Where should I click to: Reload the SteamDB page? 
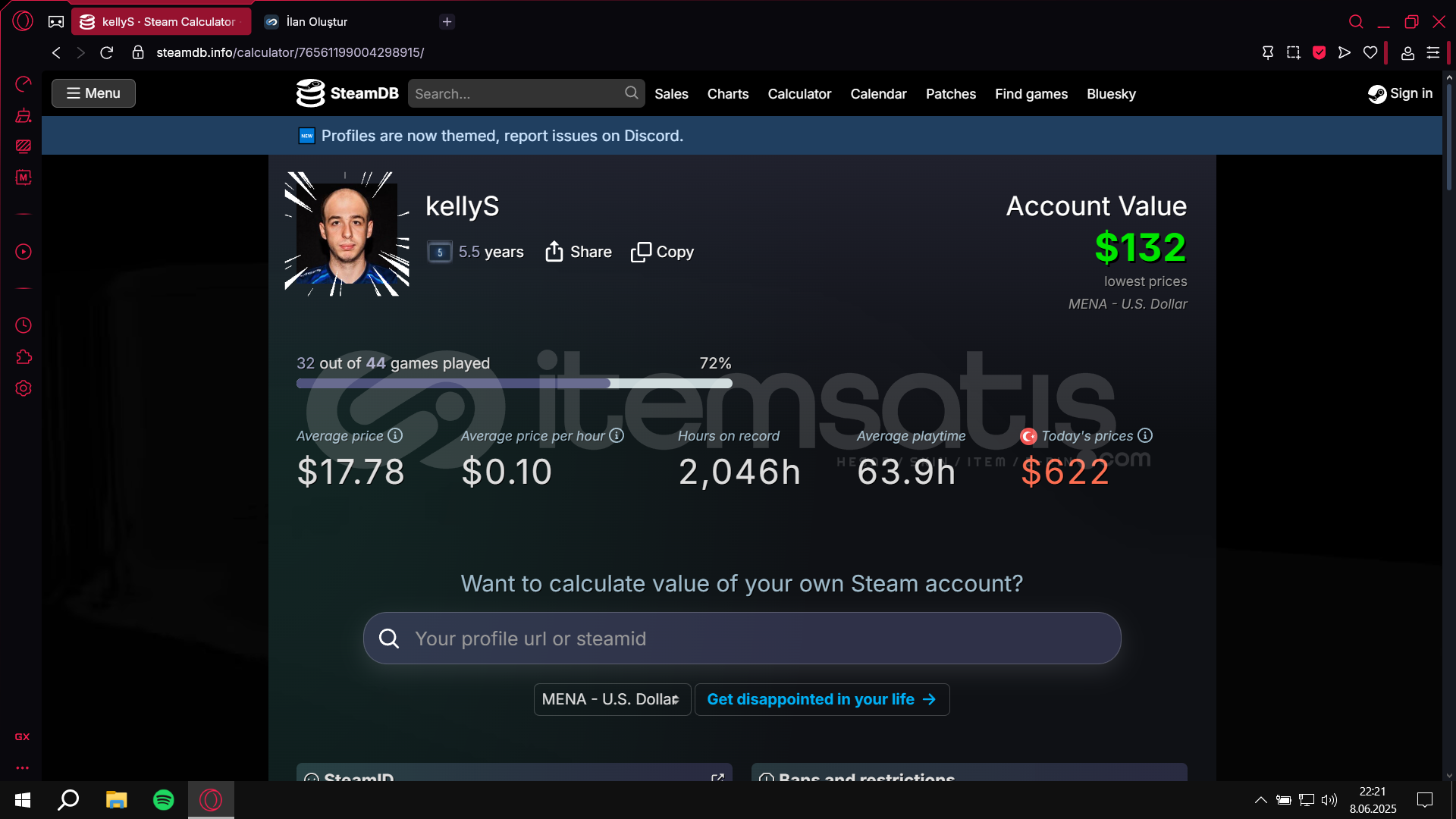[x=107, y=52]
